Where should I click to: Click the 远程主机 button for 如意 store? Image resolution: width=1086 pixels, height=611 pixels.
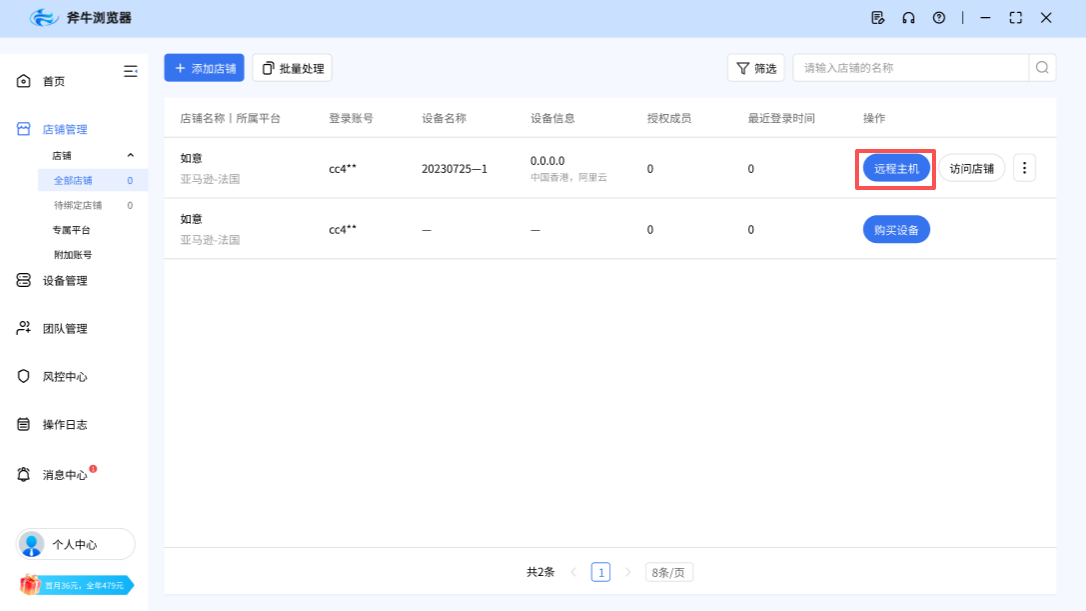click(895, 168)
